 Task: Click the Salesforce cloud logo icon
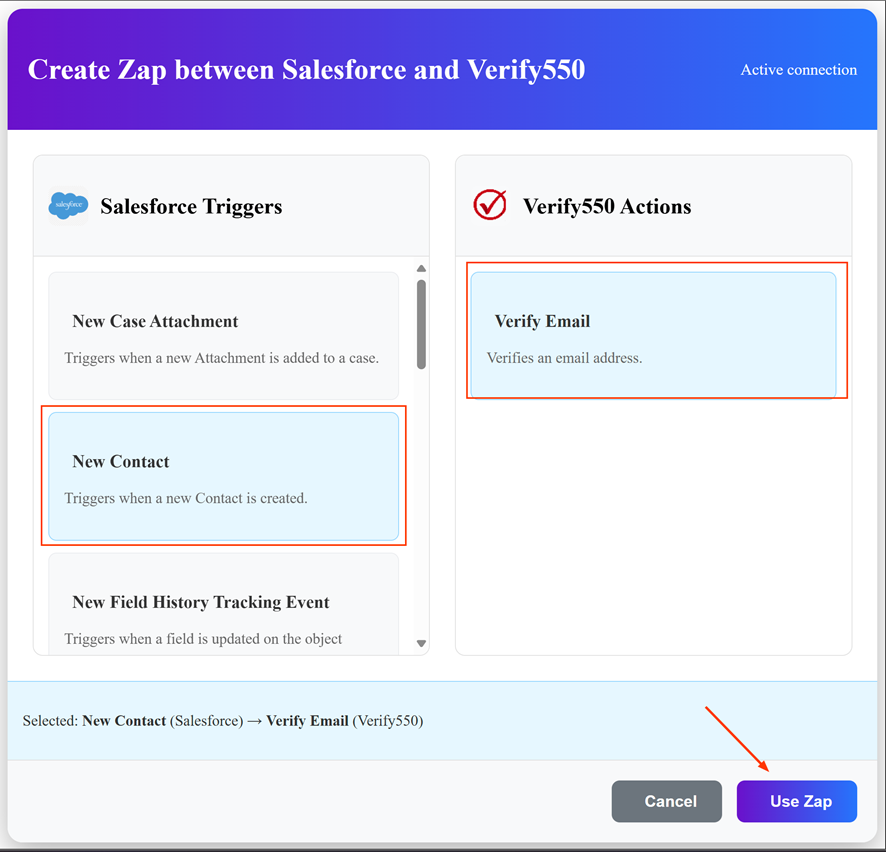pyautogui.click(x=68, y=206)
